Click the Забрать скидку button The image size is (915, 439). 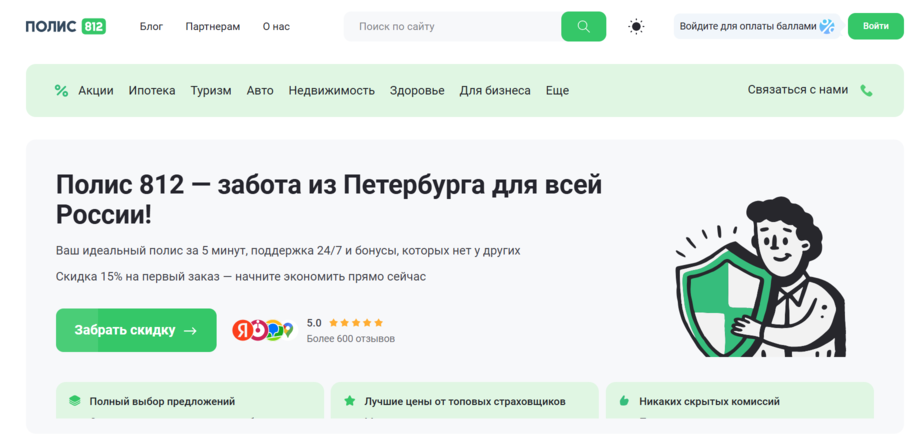pos(136,330)
